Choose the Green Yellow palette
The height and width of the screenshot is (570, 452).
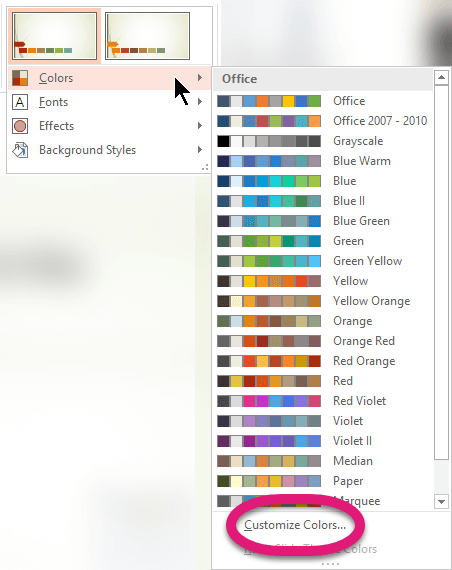click(x=323, y=261)
